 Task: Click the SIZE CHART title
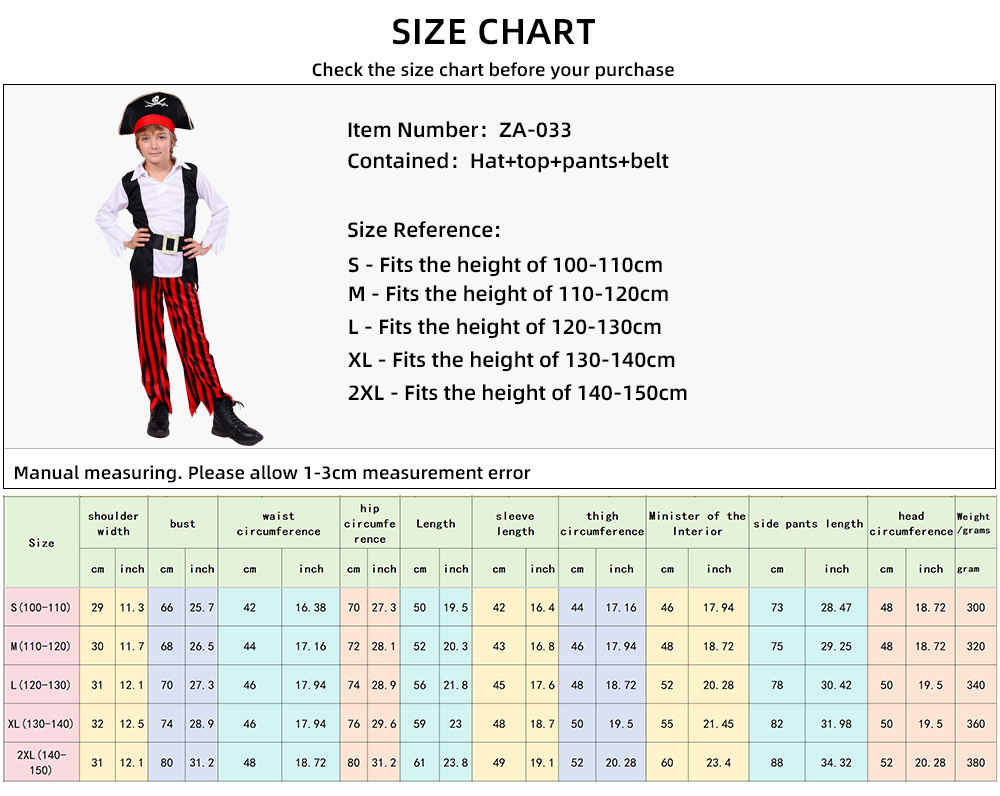tap(493, 32)
